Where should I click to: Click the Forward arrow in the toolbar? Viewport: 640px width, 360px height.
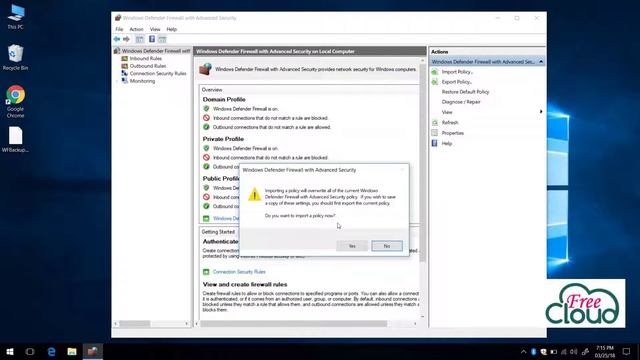pyautogui.click(x=127, y=39)
